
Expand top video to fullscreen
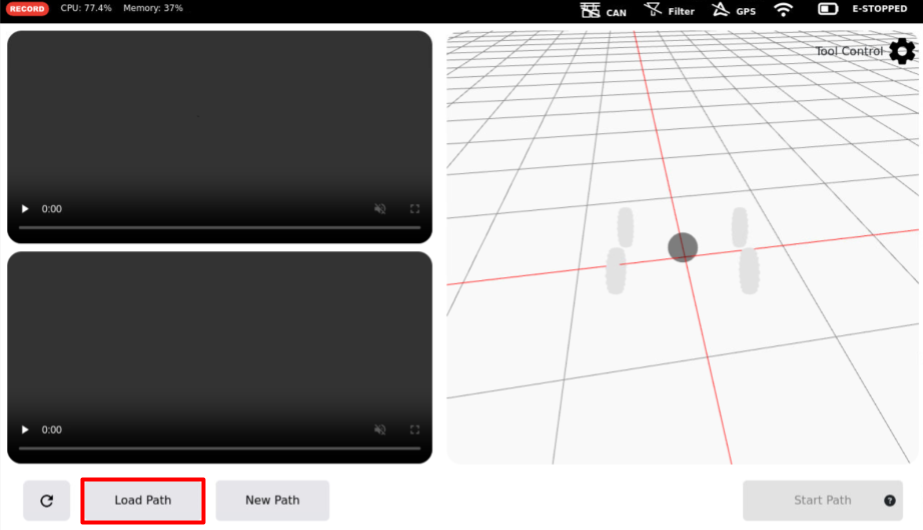tap(414, 209)
